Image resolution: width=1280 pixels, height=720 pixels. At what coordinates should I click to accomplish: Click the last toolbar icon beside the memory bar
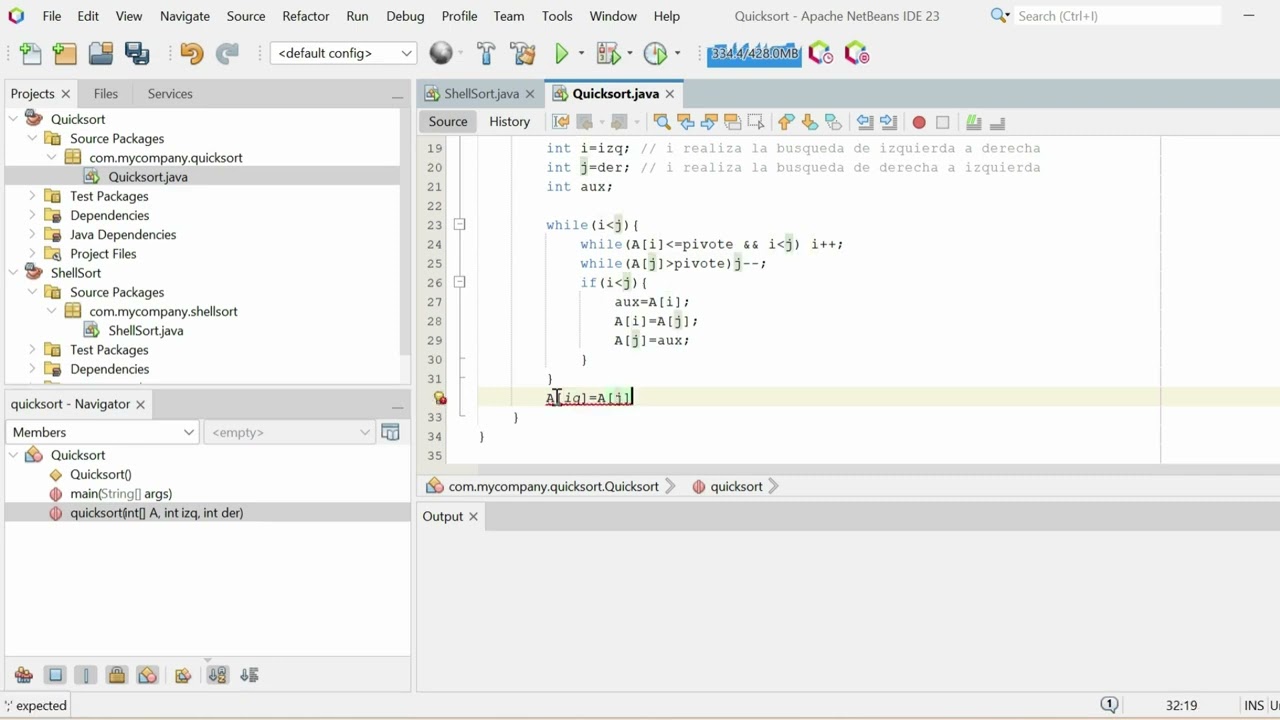click(857, 54)
